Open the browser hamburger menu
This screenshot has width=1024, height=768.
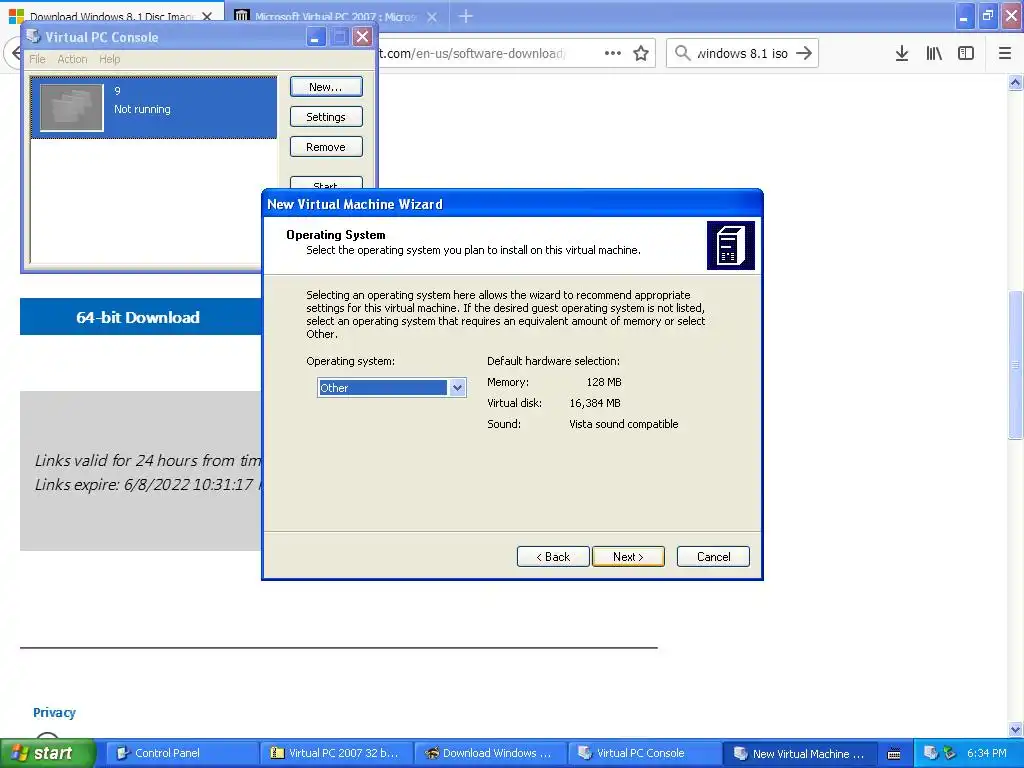[x=1004, y=53]
